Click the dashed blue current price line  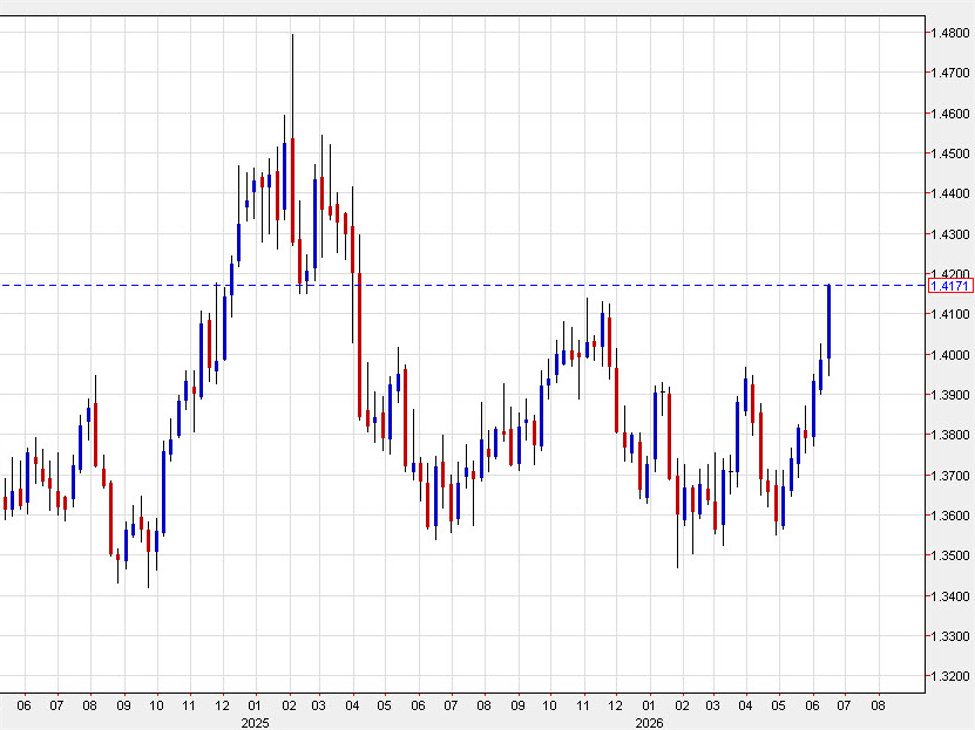point(463,285)
